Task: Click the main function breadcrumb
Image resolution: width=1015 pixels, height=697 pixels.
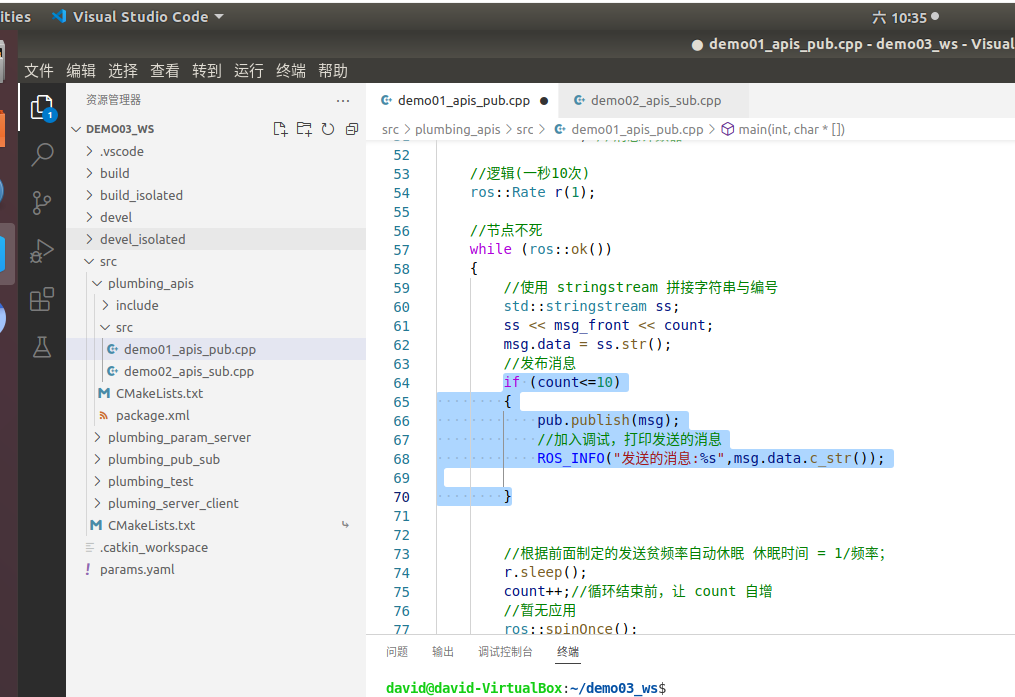Action: pyautogui.click(x=790, y=128)
